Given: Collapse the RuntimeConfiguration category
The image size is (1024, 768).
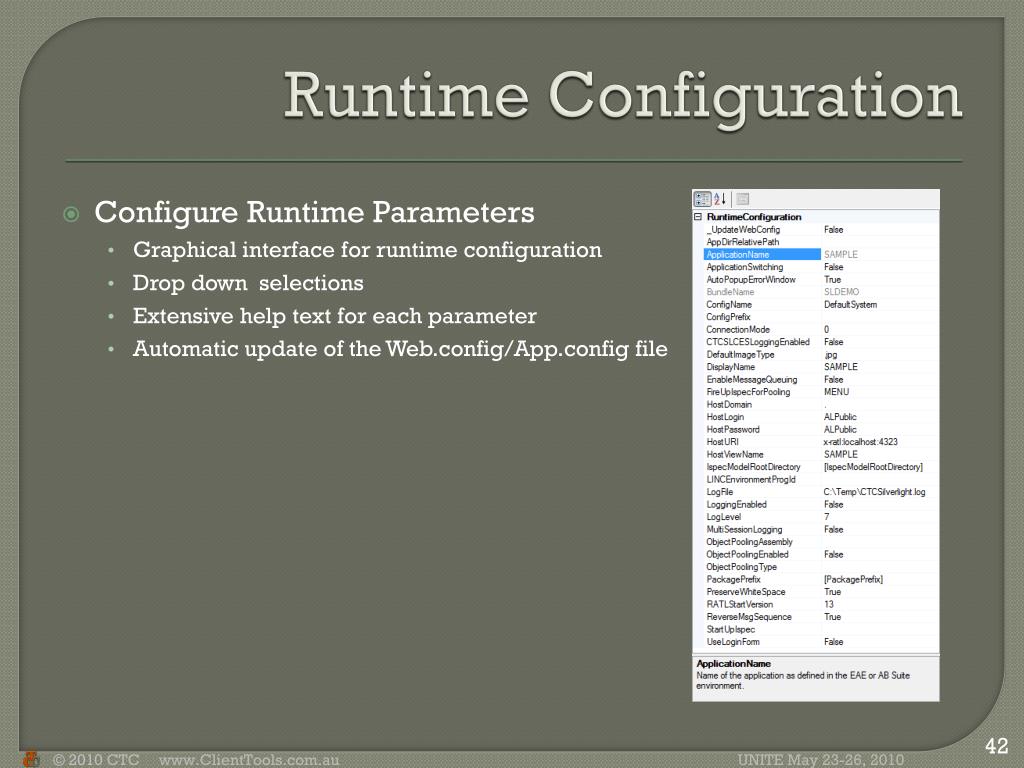Looking at the screenshot, I should (697, 216).
